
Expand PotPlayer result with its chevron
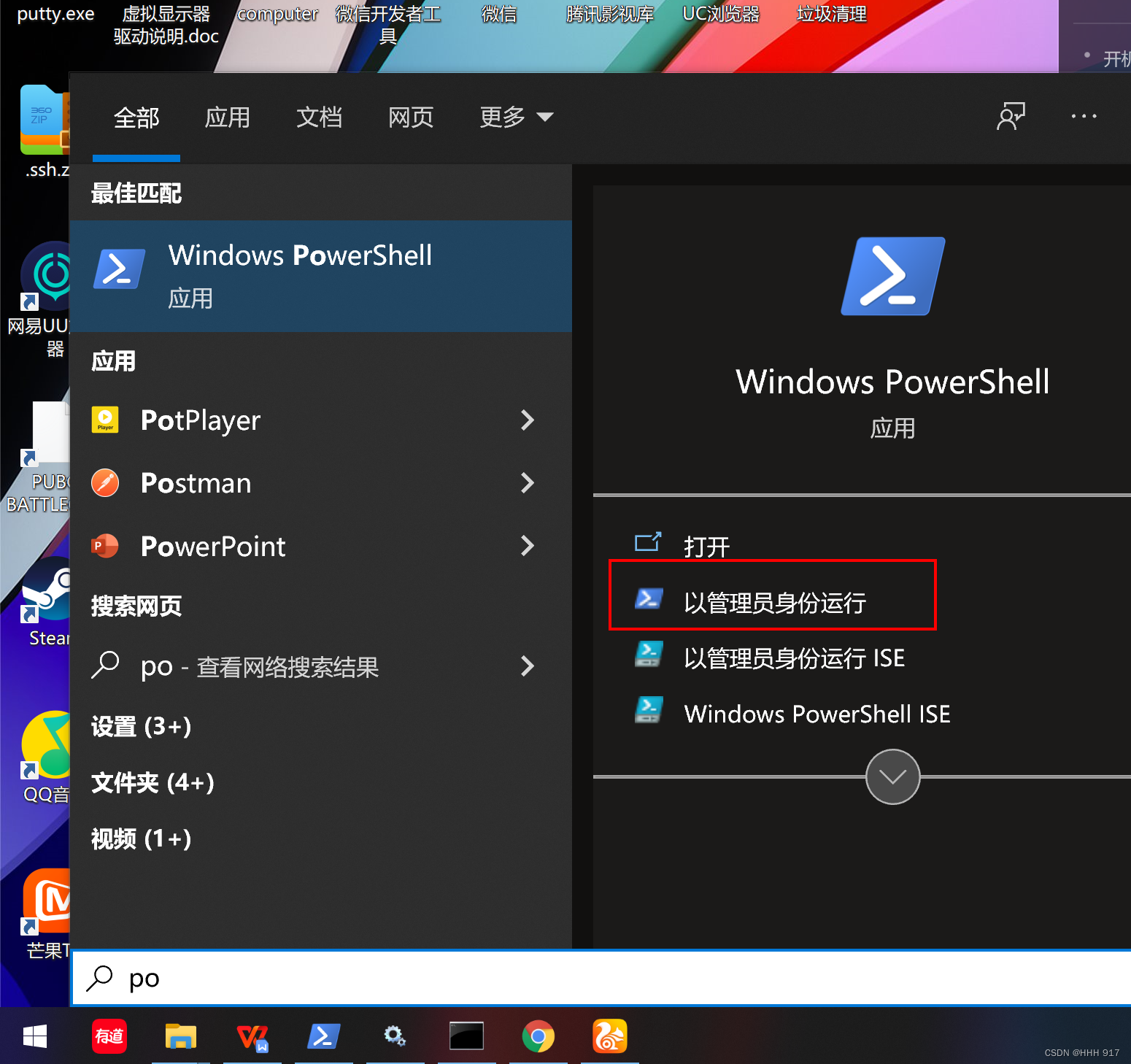coord(528,420)
